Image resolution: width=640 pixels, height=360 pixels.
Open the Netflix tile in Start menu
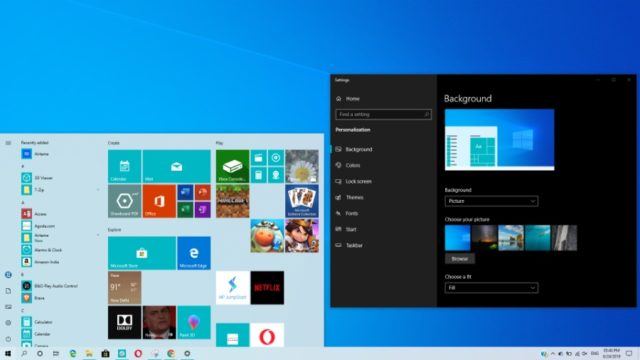coord(267,288)
